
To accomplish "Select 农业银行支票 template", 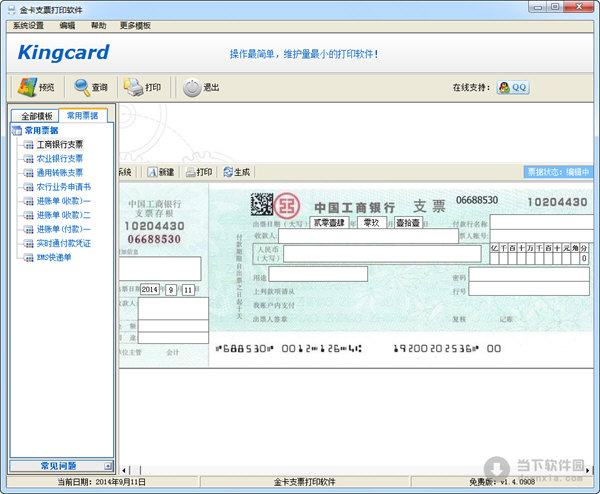I will click(x=60, y=159).
